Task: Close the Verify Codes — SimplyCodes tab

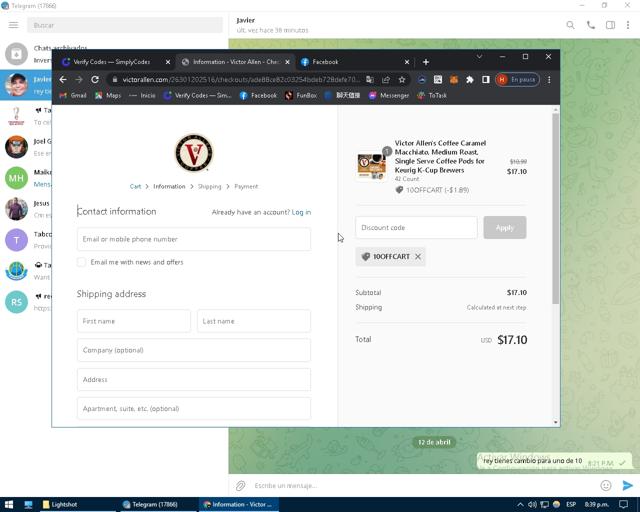Action: pyautogui.click(x=168, y=62)
